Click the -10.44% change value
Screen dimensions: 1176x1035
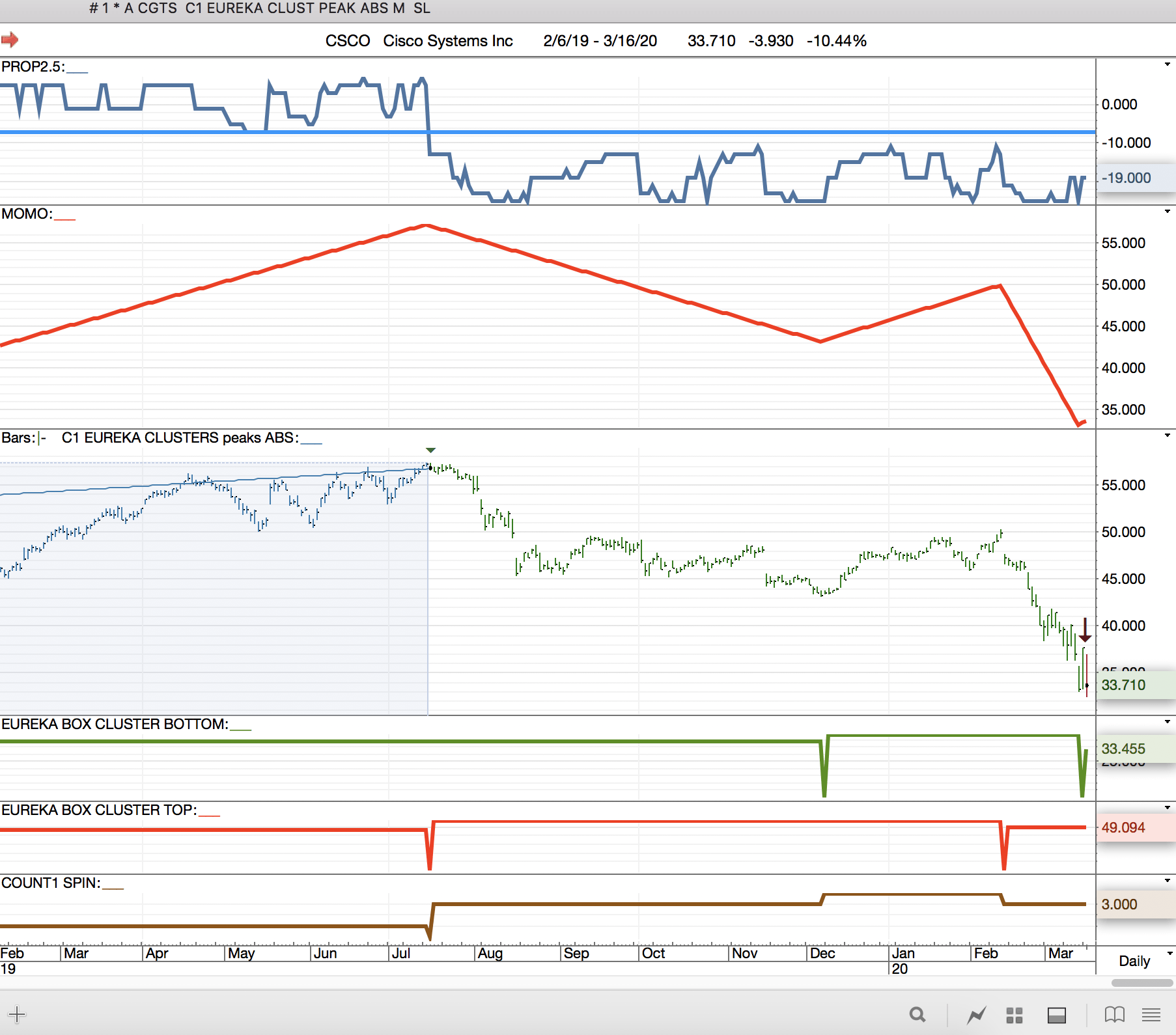click(837, 40)
